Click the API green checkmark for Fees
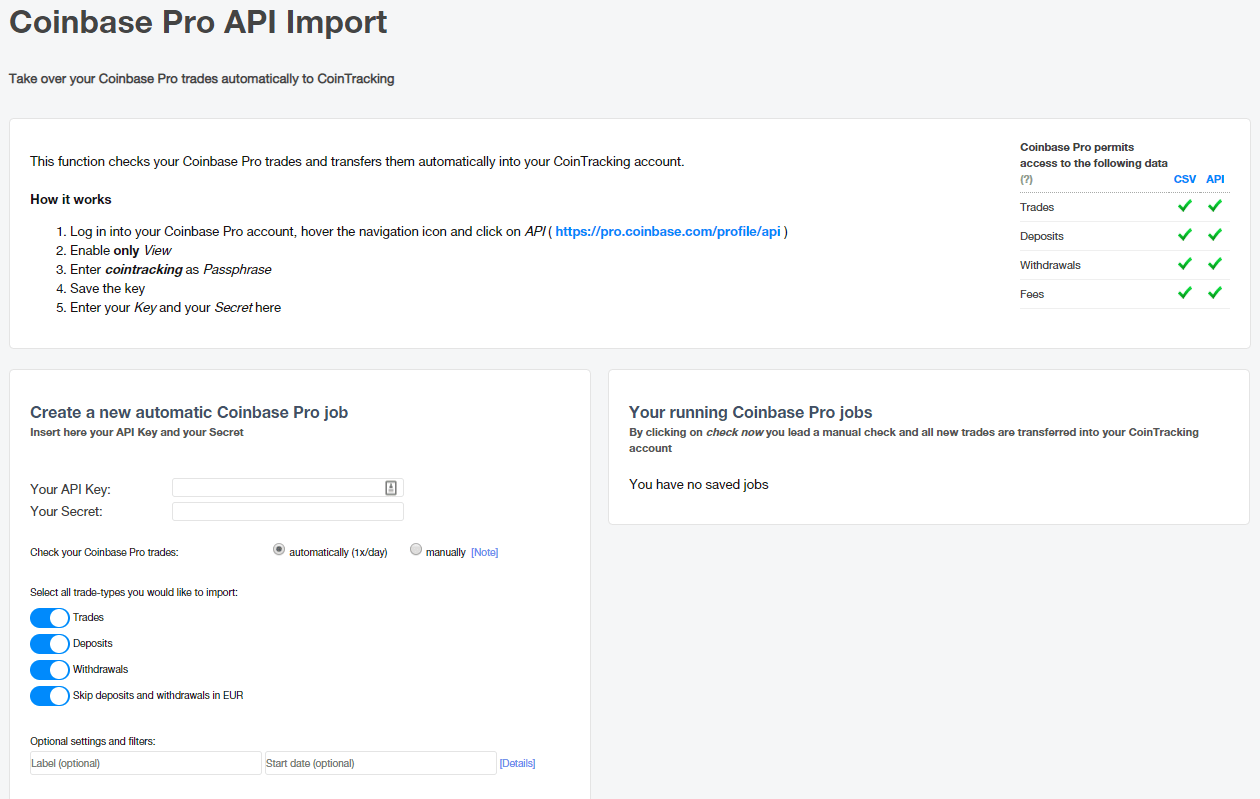 (x=1215, y=293)
